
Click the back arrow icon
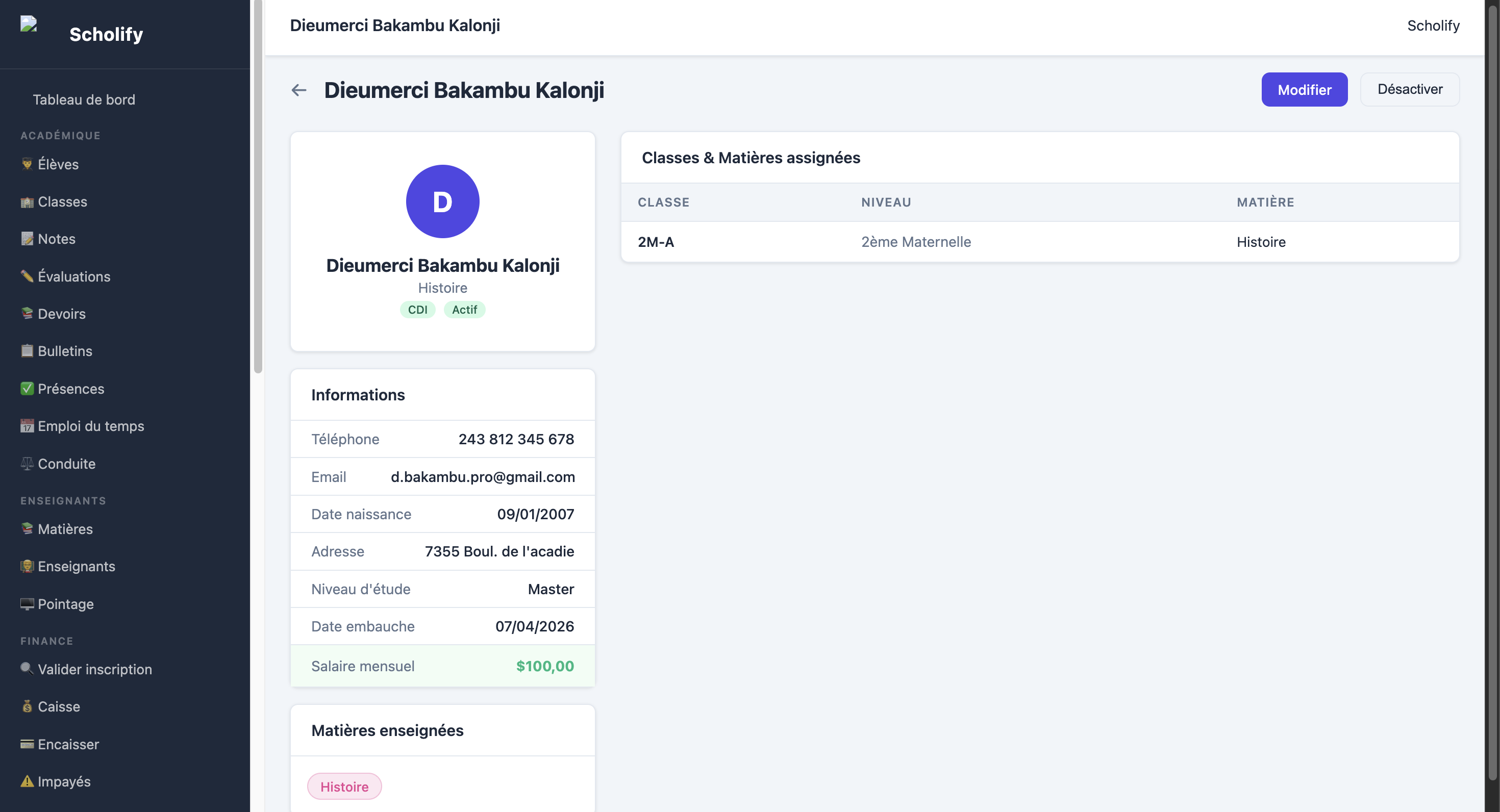(x=298, y=90)
